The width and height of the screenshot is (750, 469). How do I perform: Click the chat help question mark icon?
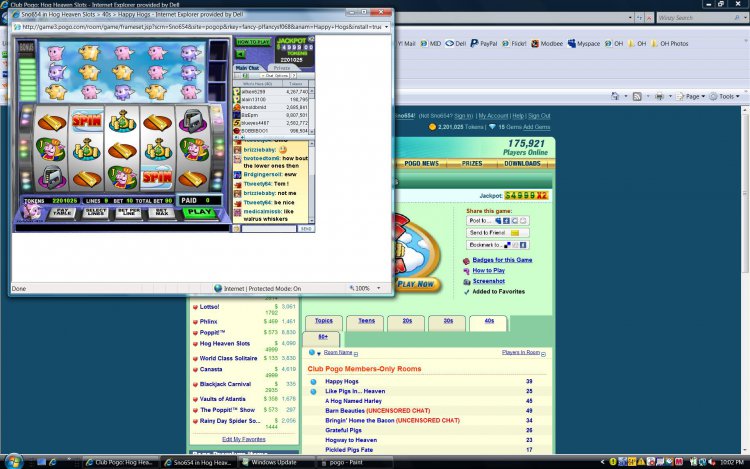[294, 76]
